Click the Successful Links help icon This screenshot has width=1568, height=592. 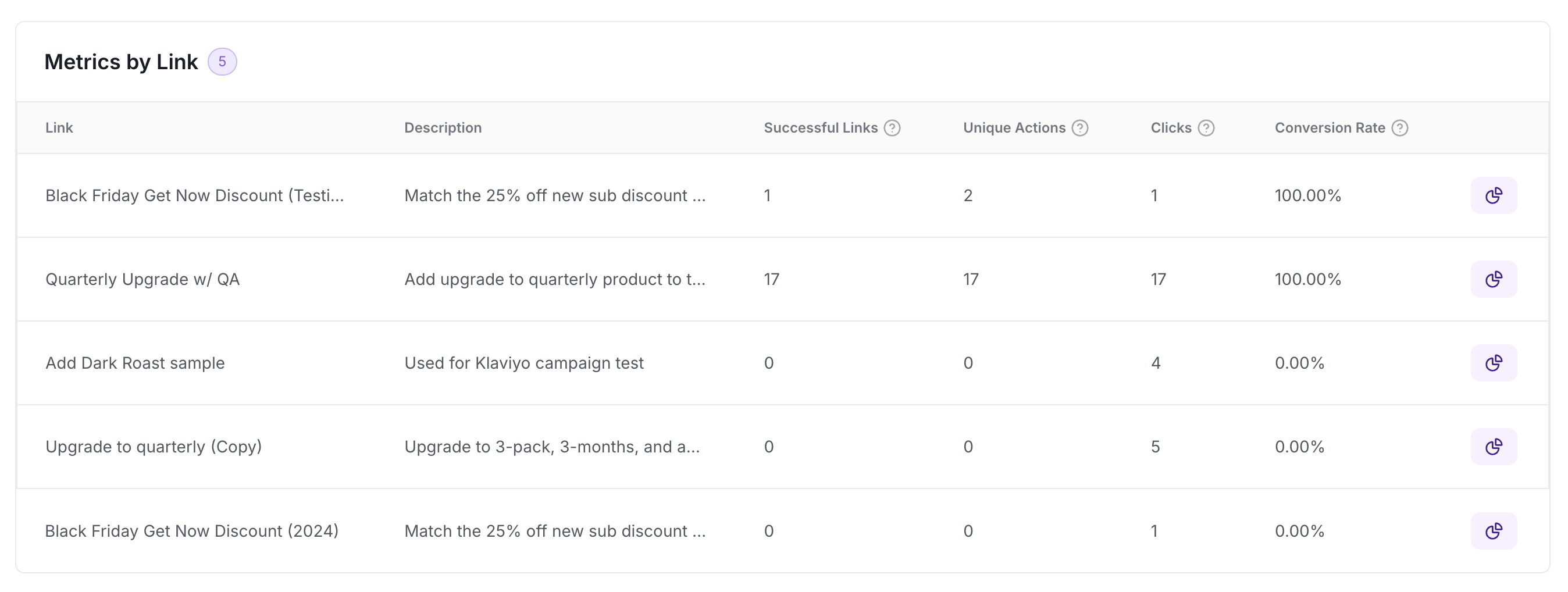click(x=892, y=128)
